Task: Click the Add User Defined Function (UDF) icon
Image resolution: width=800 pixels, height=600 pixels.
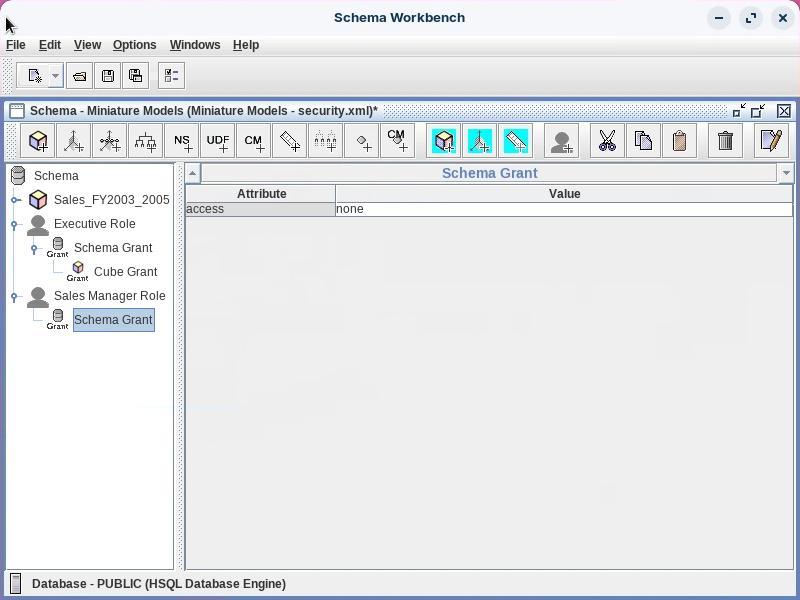Action: 218,141
